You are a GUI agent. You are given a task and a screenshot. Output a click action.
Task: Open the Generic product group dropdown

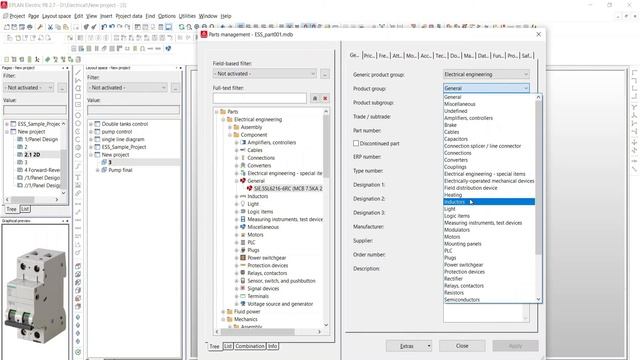tap(526, 74)
